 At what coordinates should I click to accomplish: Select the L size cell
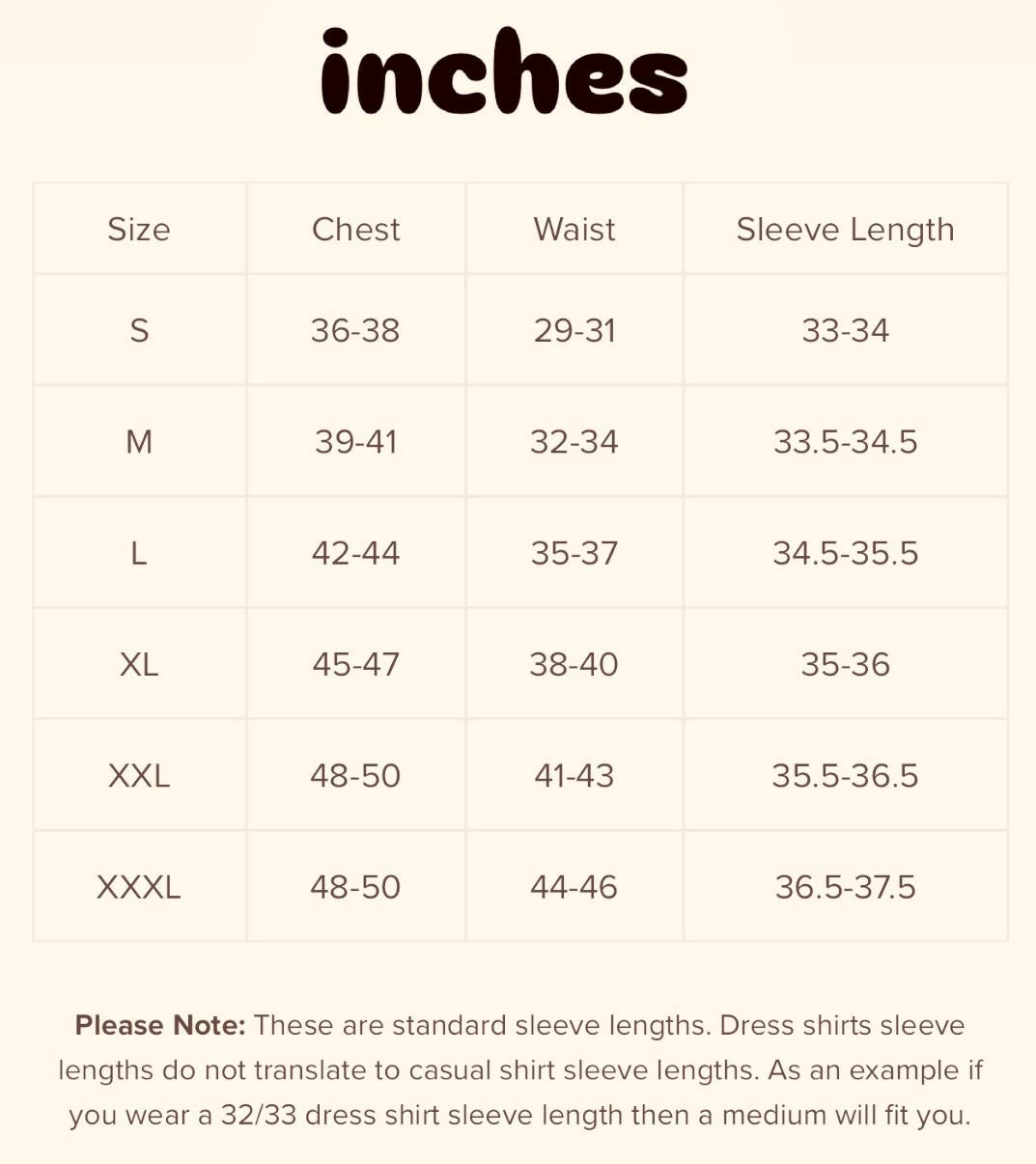(139, 553)
